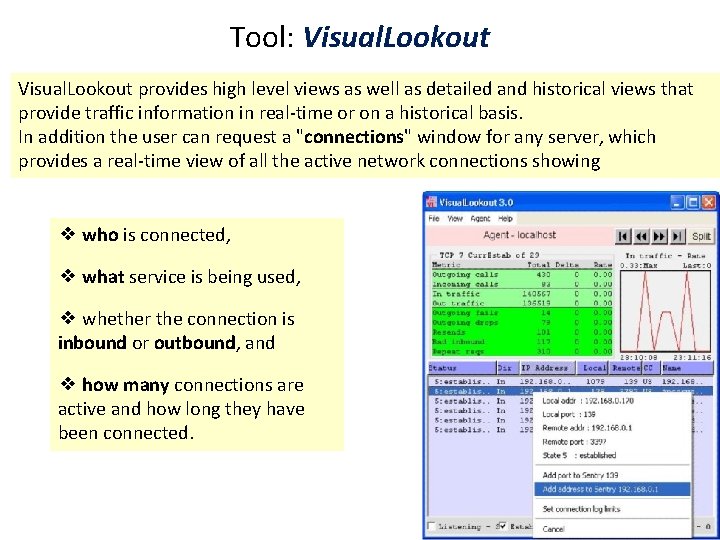Select the highlighted established connection row

tap(571, 391)
